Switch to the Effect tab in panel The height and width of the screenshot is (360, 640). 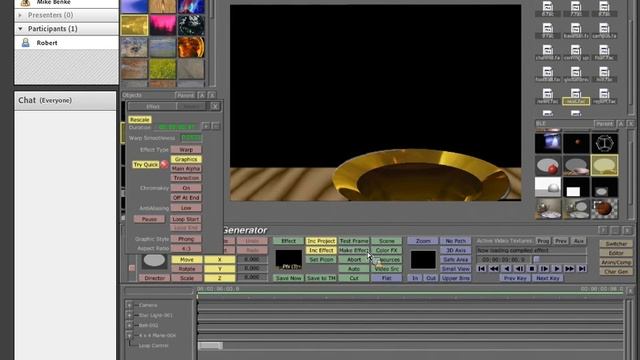[153, 107]
